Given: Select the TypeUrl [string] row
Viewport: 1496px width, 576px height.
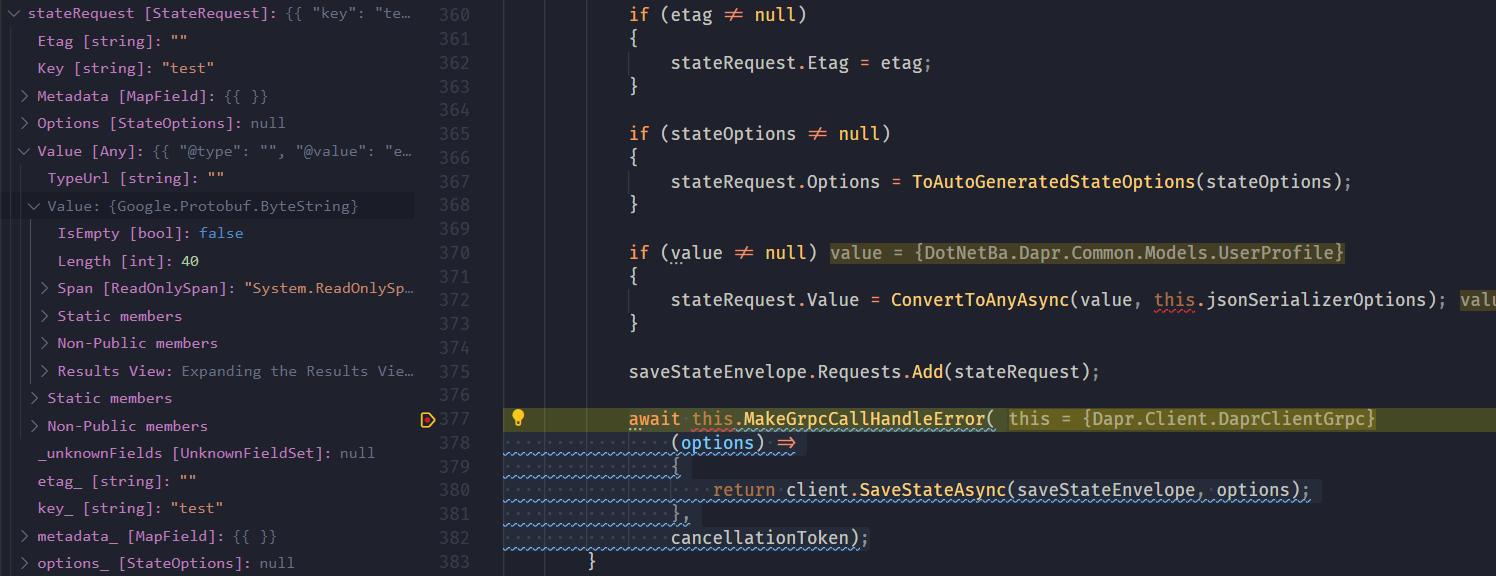Looking at the screenshot, I should point(207,178).
